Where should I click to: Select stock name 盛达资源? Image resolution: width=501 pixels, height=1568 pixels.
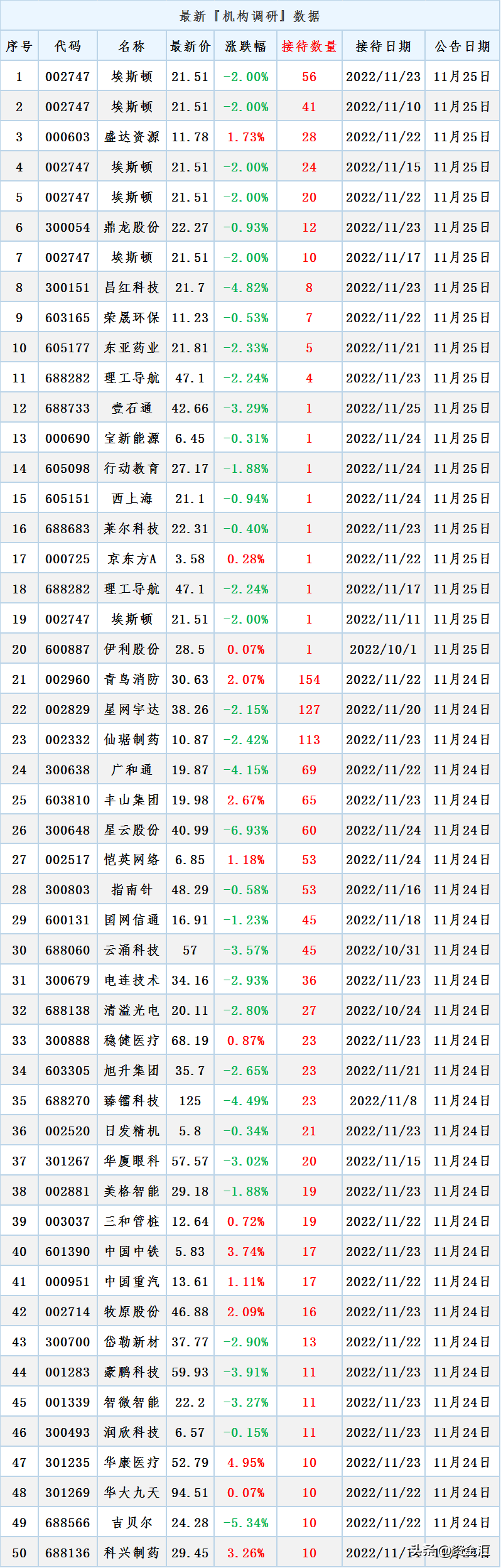click(x=132, y=137)
